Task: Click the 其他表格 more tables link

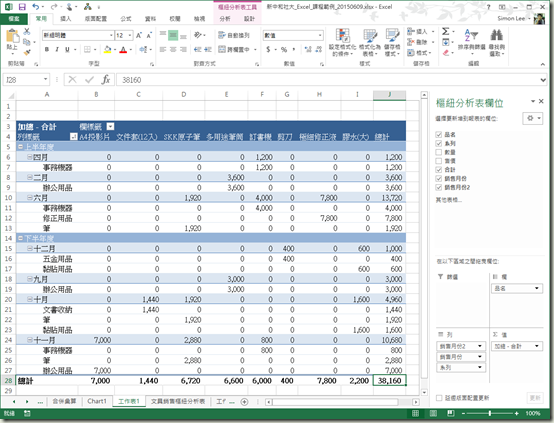Action: [x=448, y=200]
